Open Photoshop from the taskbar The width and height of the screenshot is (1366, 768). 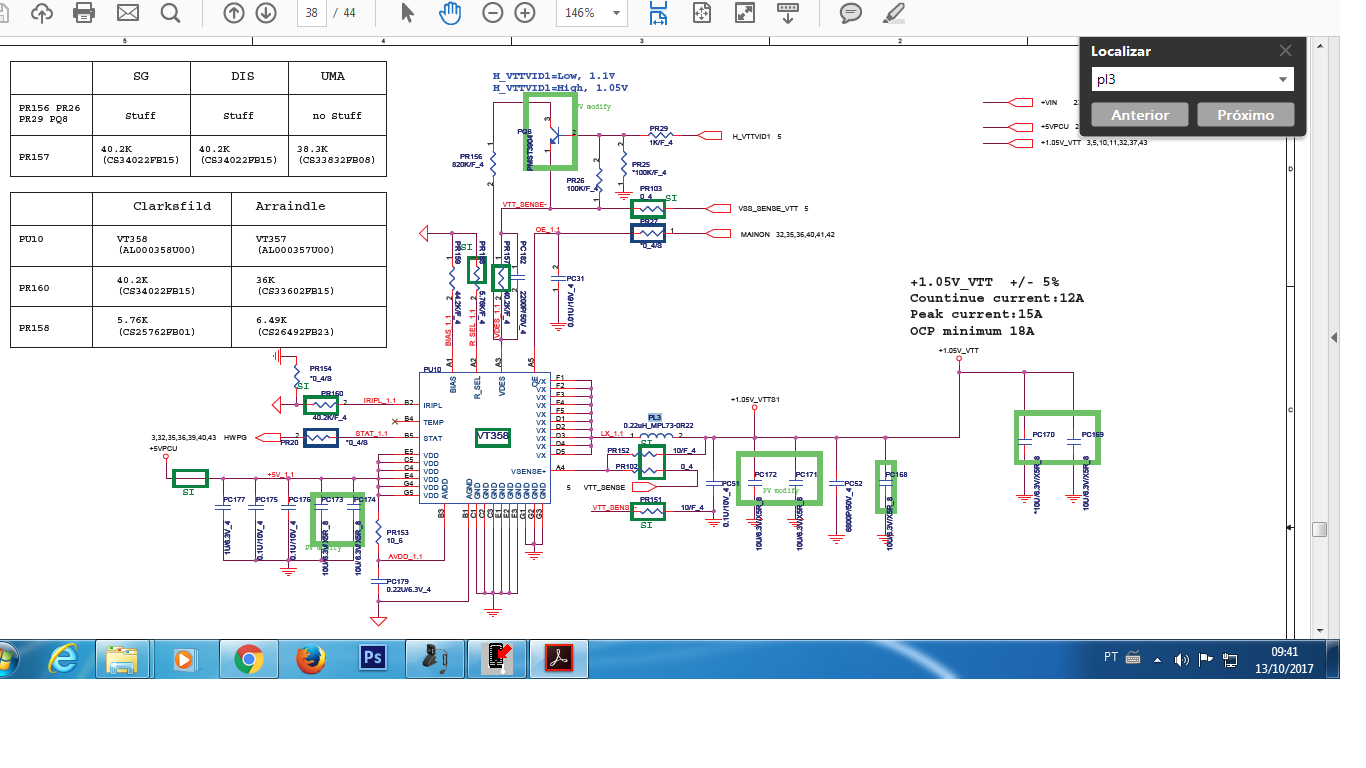373,659
